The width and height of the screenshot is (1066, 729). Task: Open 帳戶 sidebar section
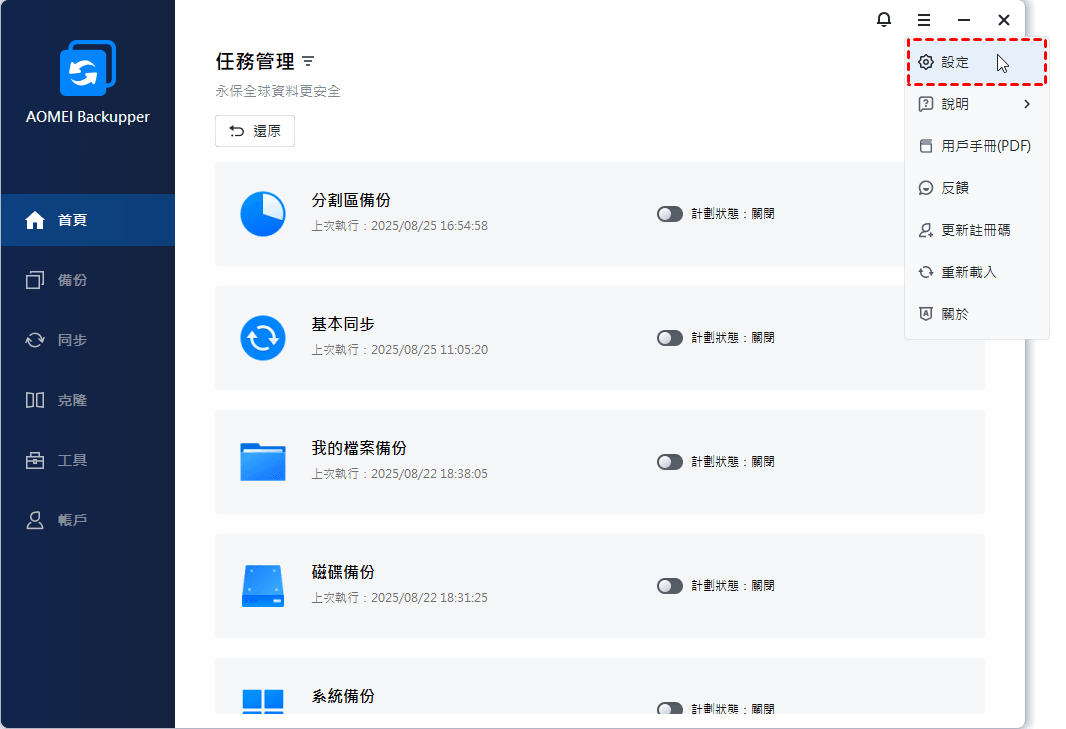pyautogui.click(x=88, y=520)
